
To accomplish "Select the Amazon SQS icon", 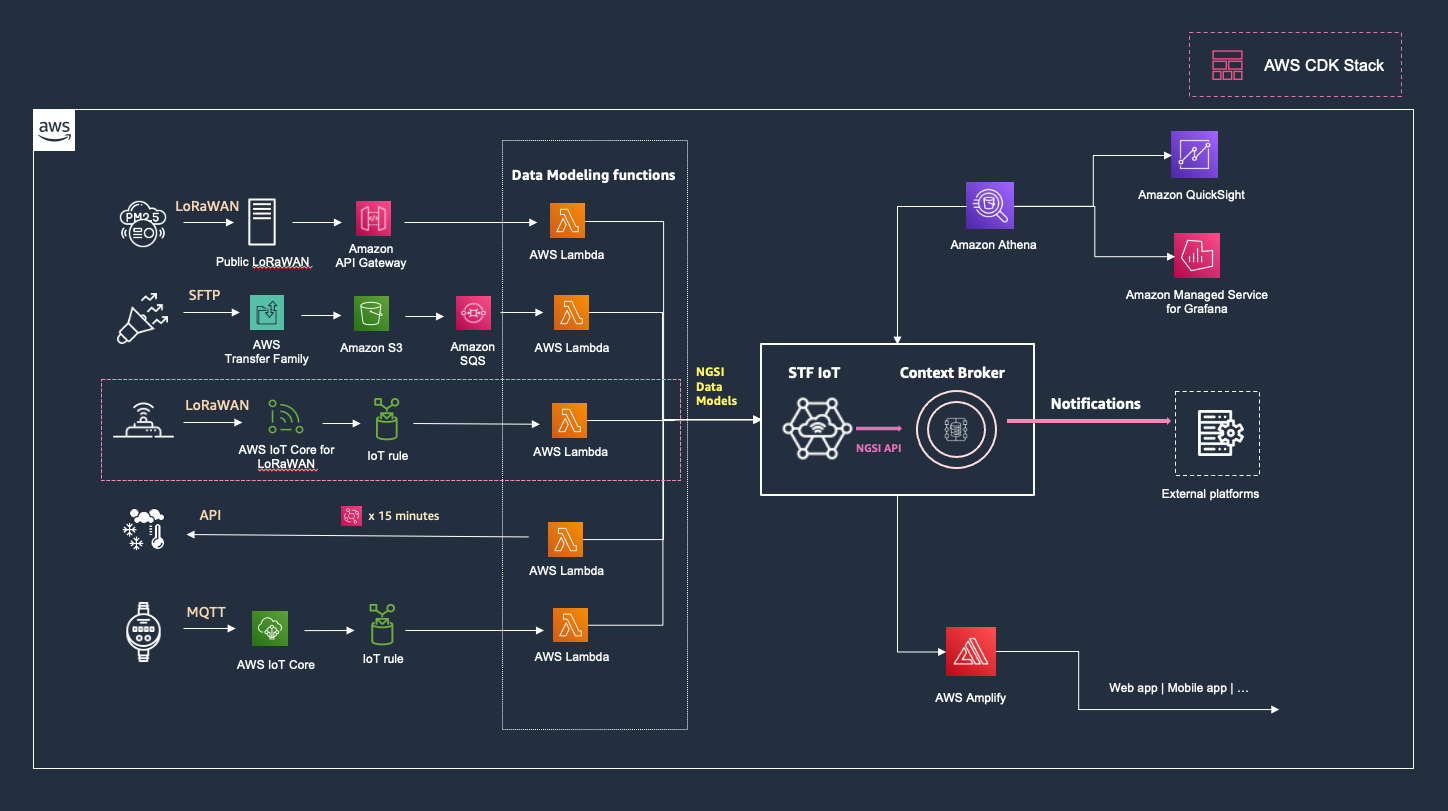I will 472,313.
